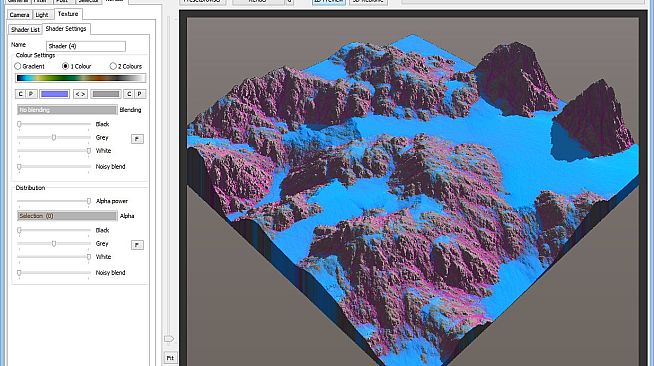Screen dimensions: 654x366
Task: Click the F button beside Distribution Grey
Action: (x=137, y=245)
